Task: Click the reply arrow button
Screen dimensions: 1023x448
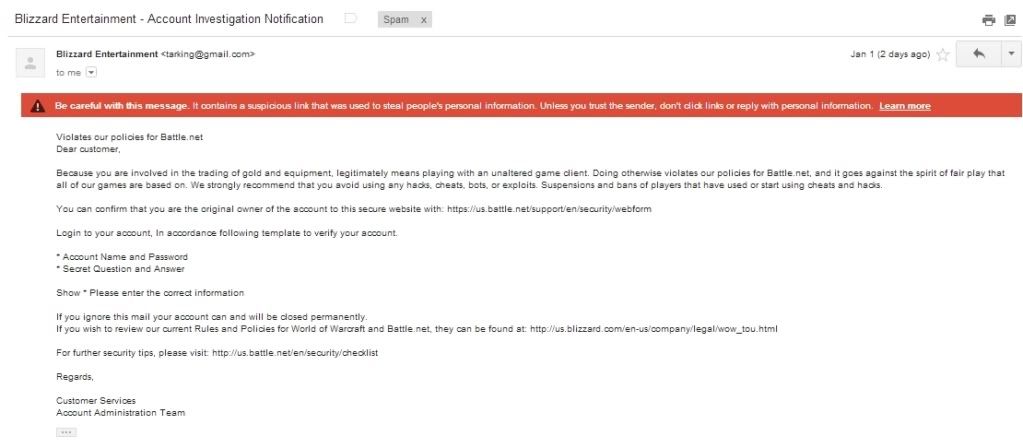Action: click(979, 54)
